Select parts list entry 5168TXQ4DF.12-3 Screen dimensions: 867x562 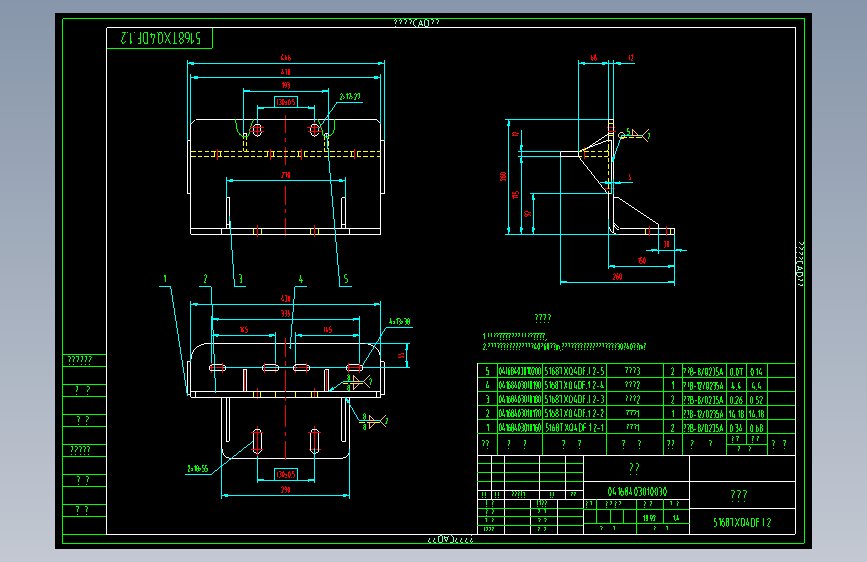pos(574,399)
